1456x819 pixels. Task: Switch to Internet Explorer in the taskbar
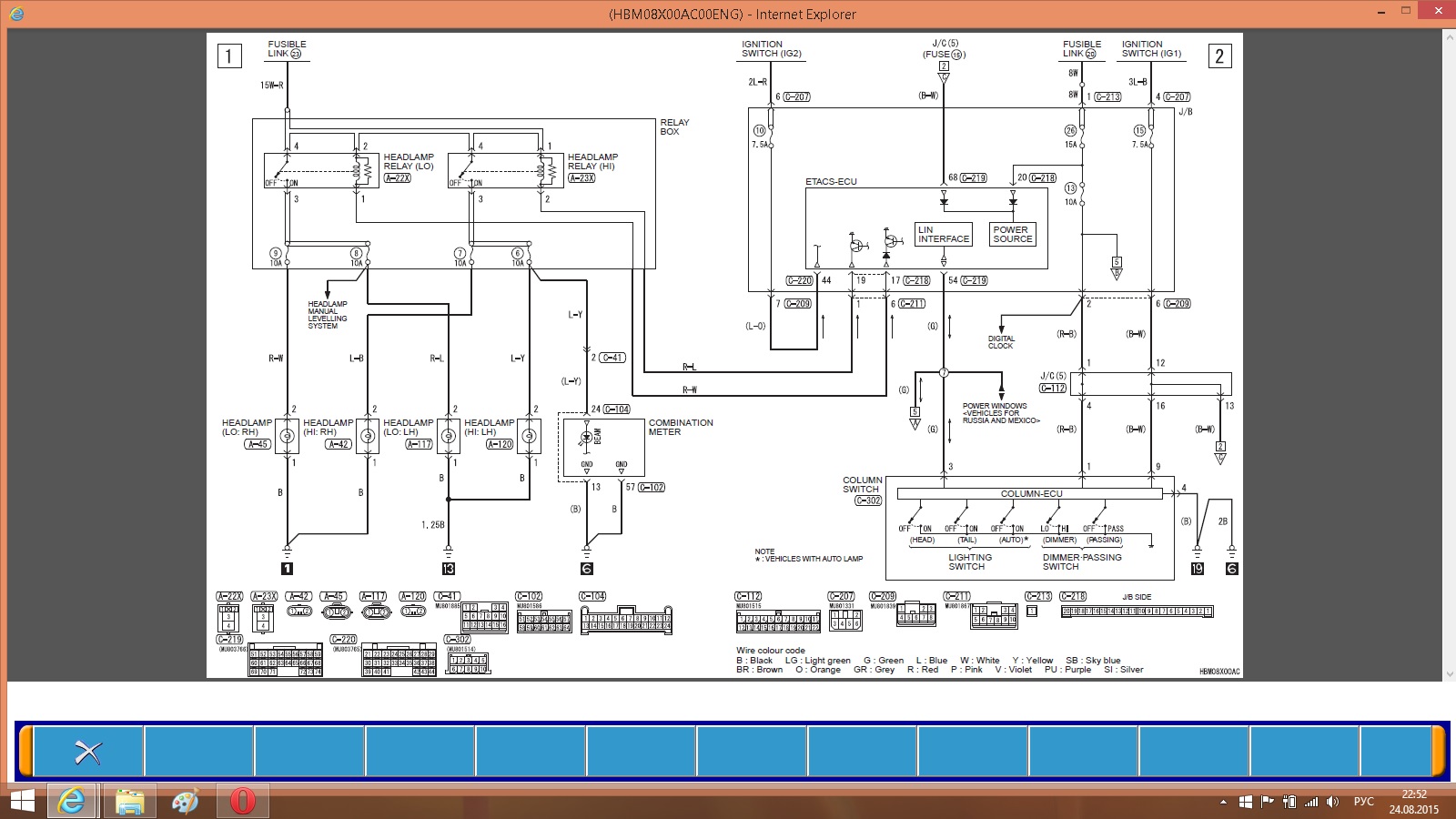coord(71,801)
